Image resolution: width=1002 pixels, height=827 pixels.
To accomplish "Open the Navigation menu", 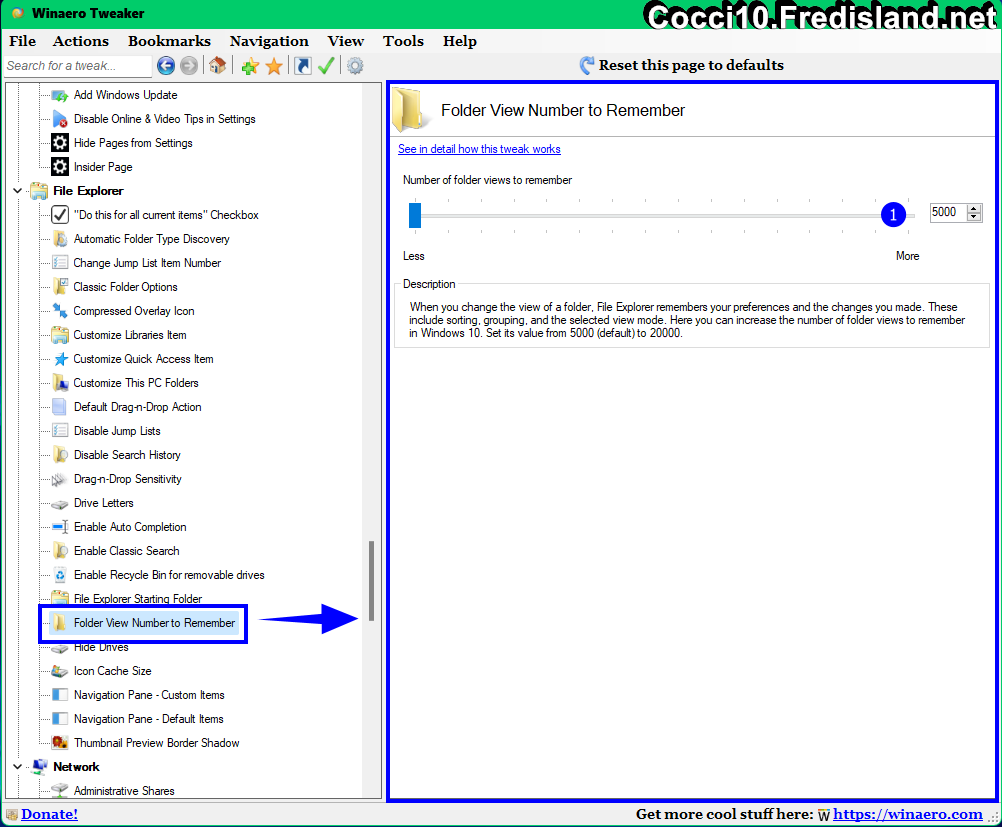I will 269,41.
